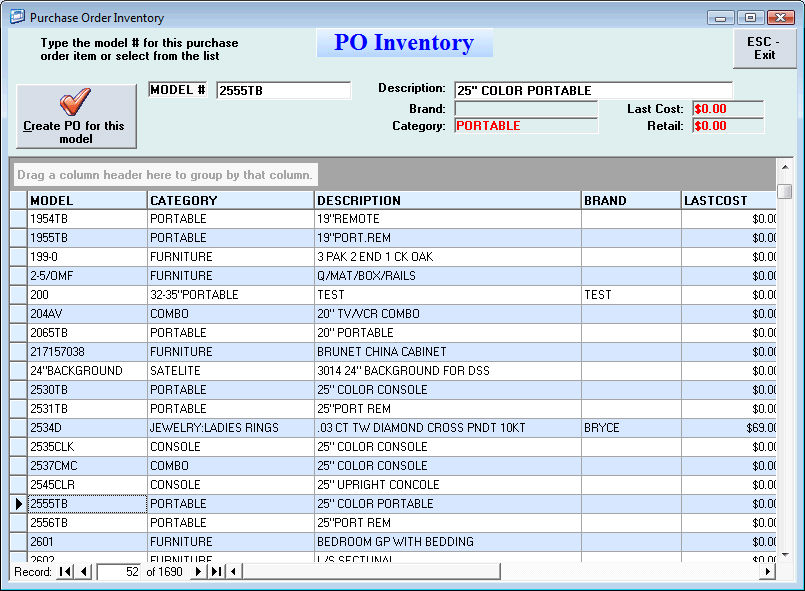Click the CATEGORY column header
Viewport: 805px width, 591px height.
[x=230, y=200]
